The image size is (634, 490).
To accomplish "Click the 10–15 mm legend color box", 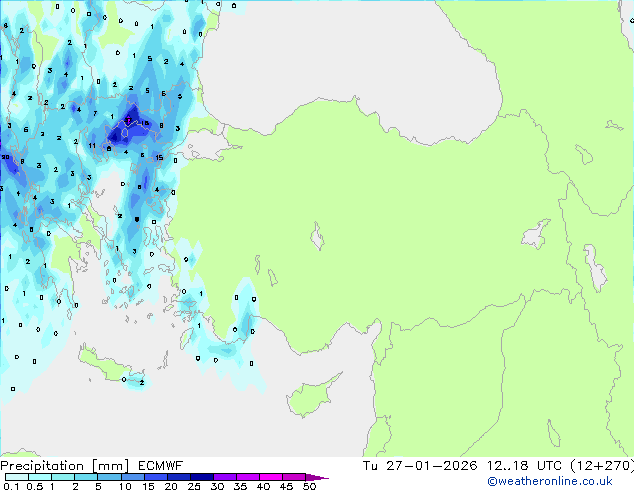I will coord(132,477).
